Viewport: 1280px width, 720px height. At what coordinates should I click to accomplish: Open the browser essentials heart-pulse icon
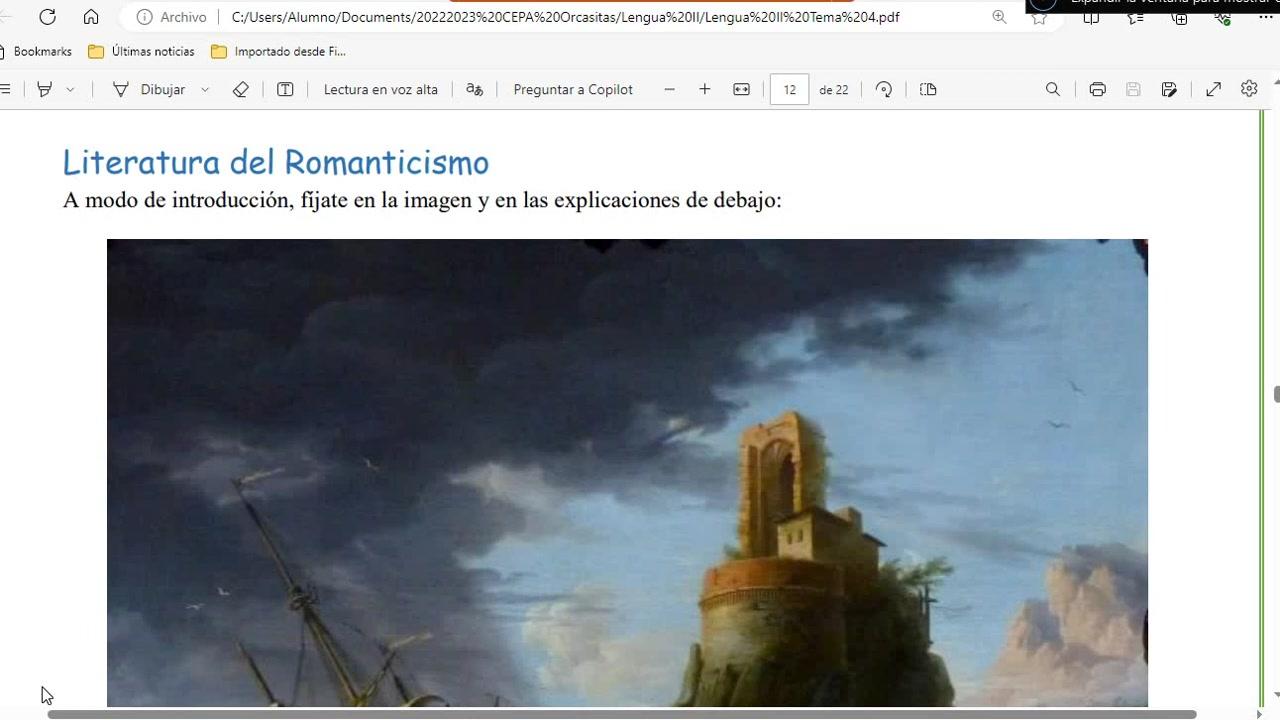pos(1223,17)
